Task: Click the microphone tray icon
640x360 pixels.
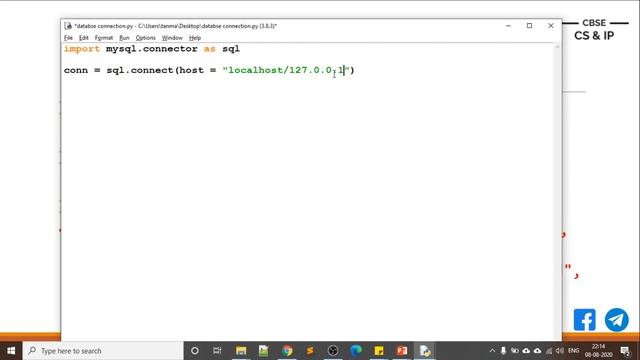Action: tap(503, 351)
